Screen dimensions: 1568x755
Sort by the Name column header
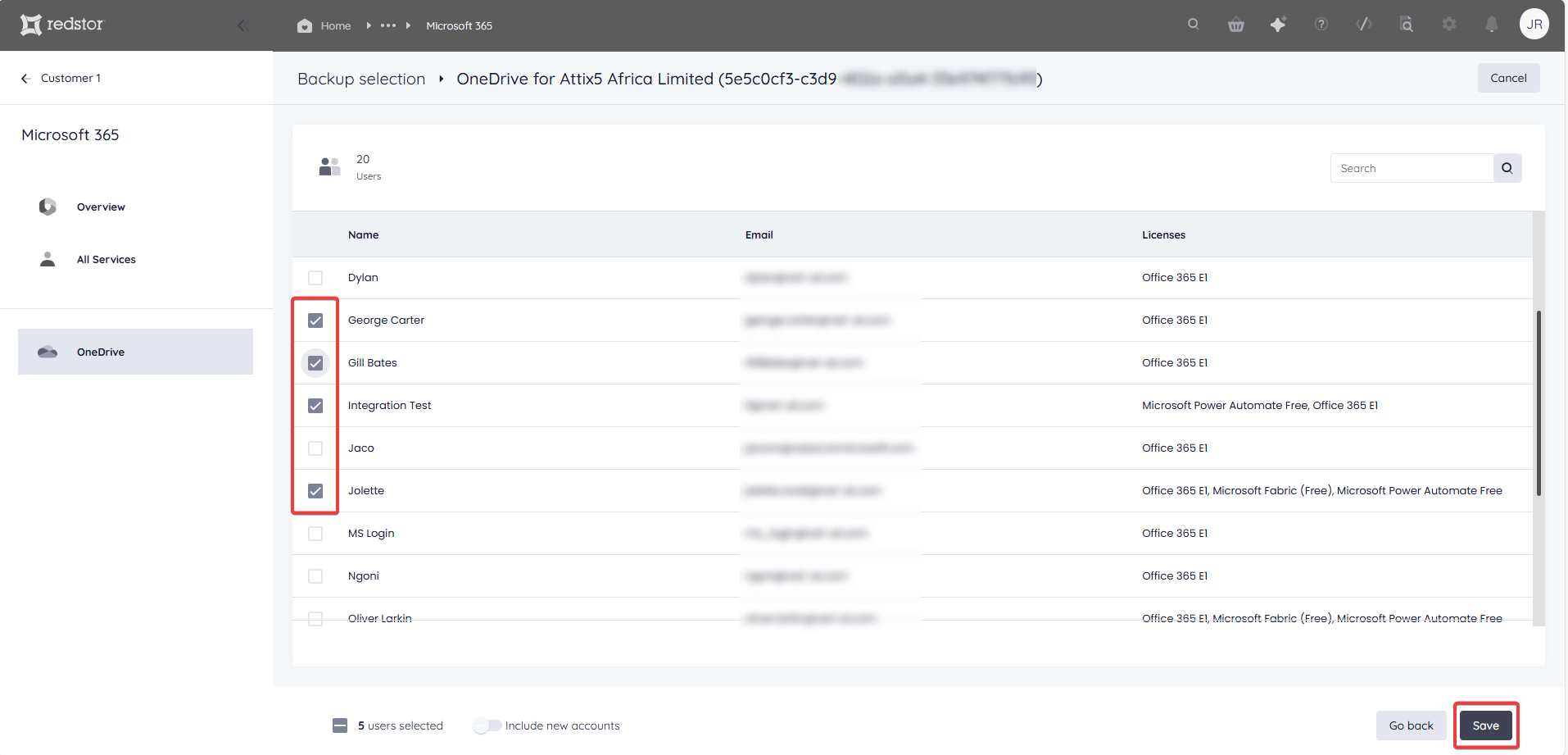click(x=363, y=234)
